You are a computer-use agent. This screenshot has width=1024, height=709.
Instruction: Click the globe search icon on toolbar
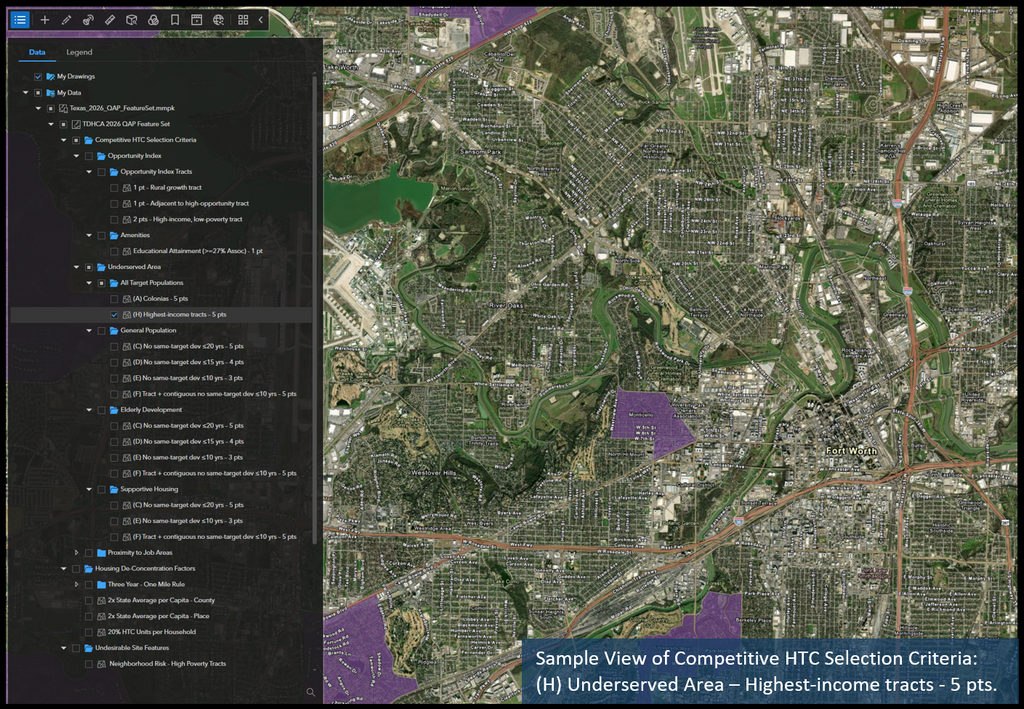point(219,19)
